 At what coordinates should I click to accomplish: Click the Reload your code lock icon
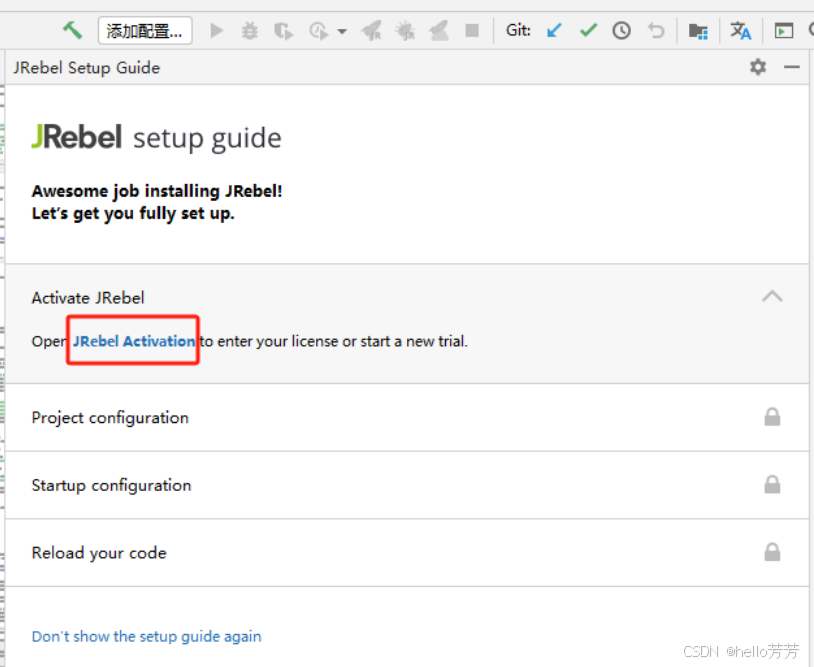772,552
